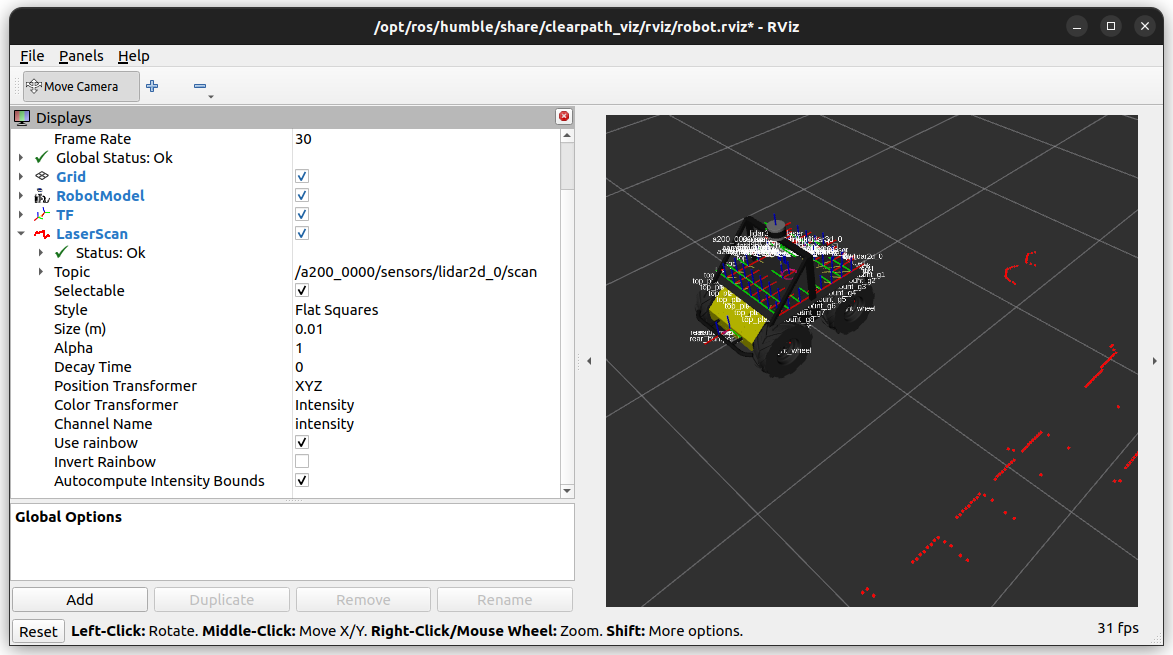Disable the Grid display checkbox
The width and height of the screenshot is (1173, 655).
[x=302, y=177]
